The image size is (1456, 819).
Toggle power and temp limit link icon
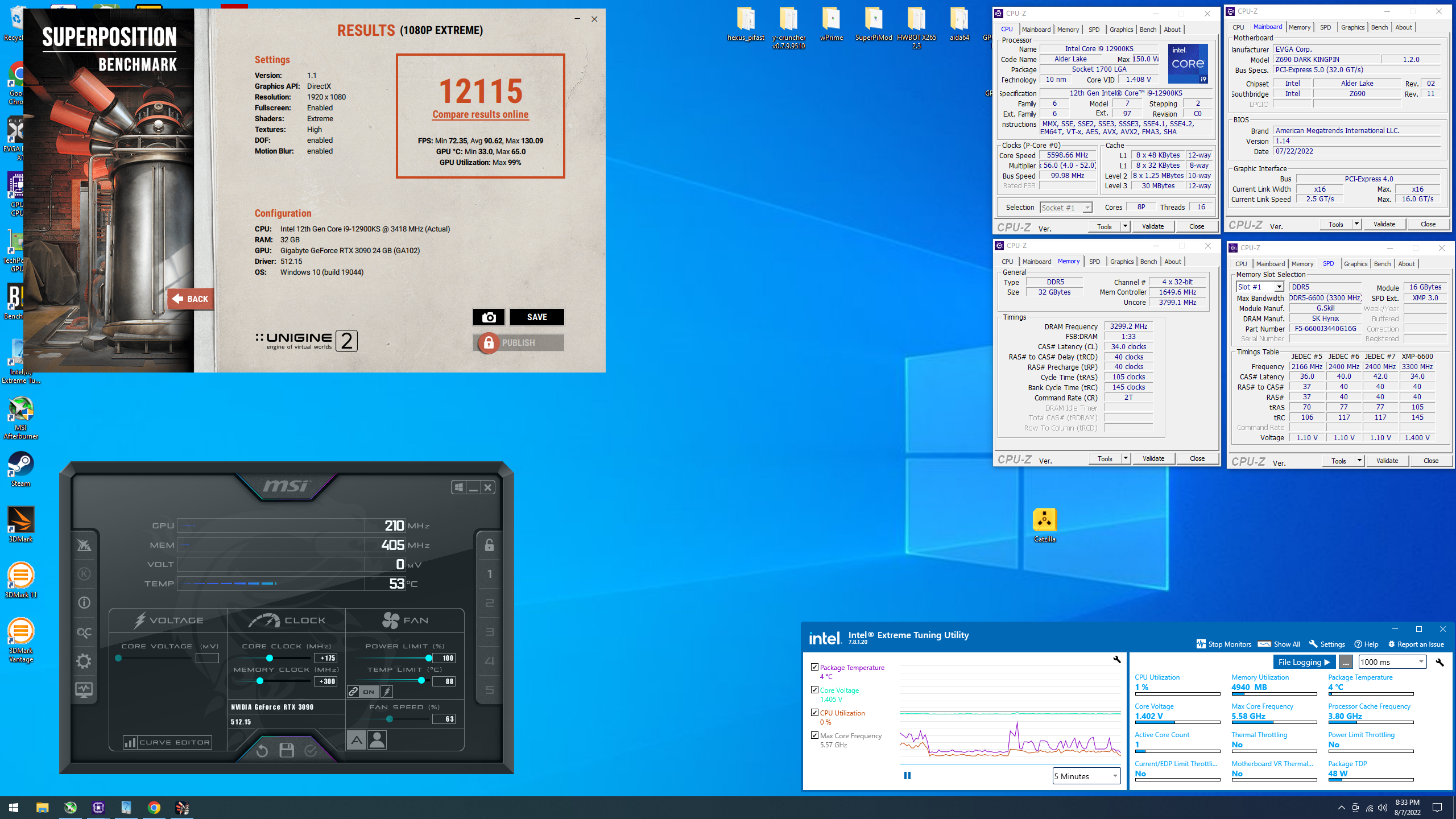coord(353,692)
